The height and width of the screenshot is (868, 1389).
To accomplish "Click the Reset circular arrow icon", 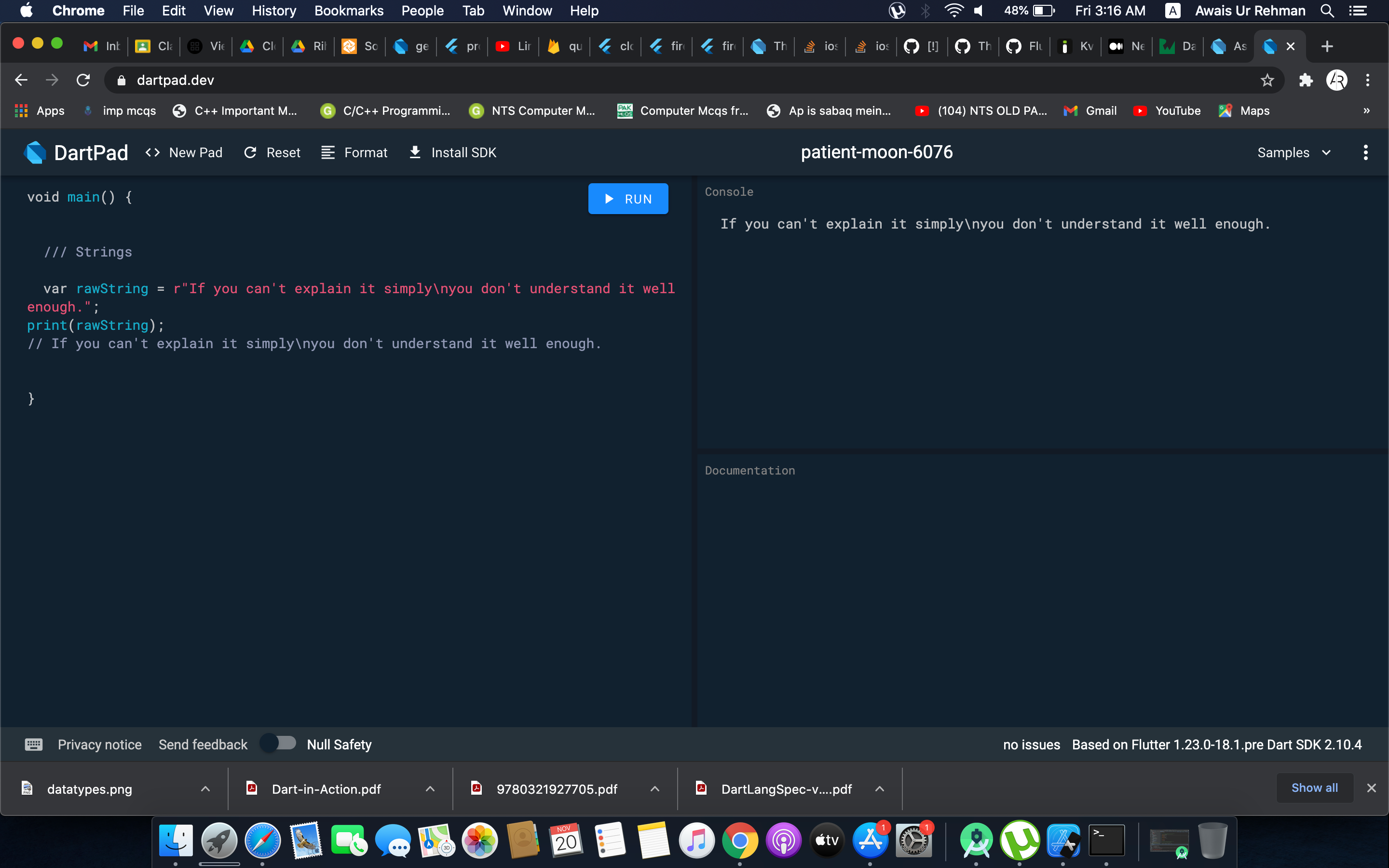I will (x=250, y=152).
